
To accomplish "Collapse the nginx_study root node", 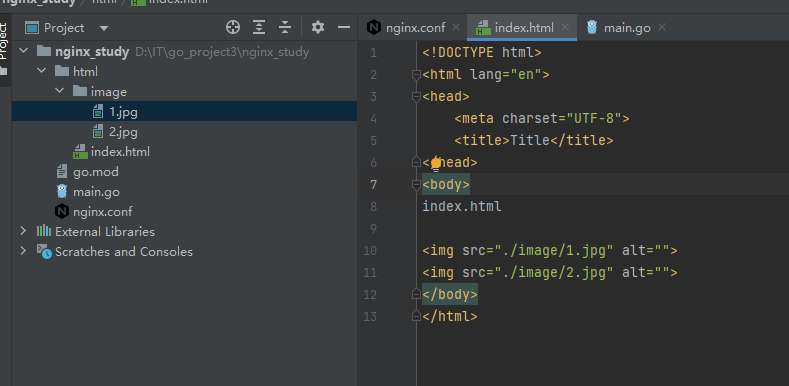I will click(x=23, y=51).
